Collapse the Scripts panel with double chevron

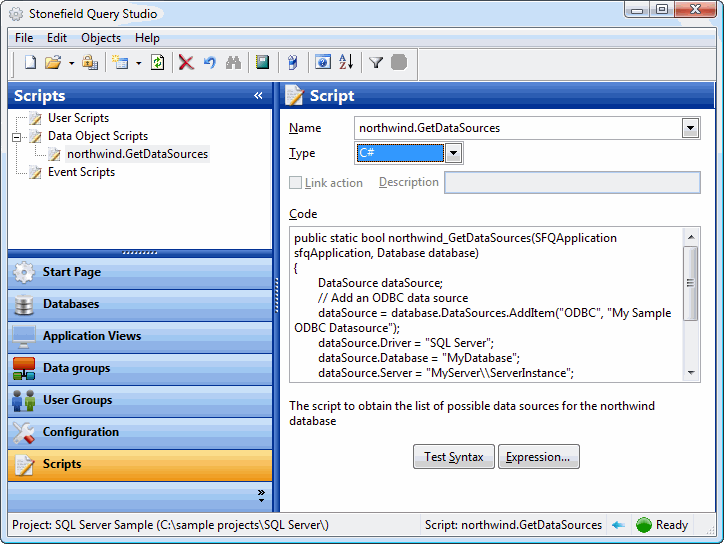(x=258, y=96)
